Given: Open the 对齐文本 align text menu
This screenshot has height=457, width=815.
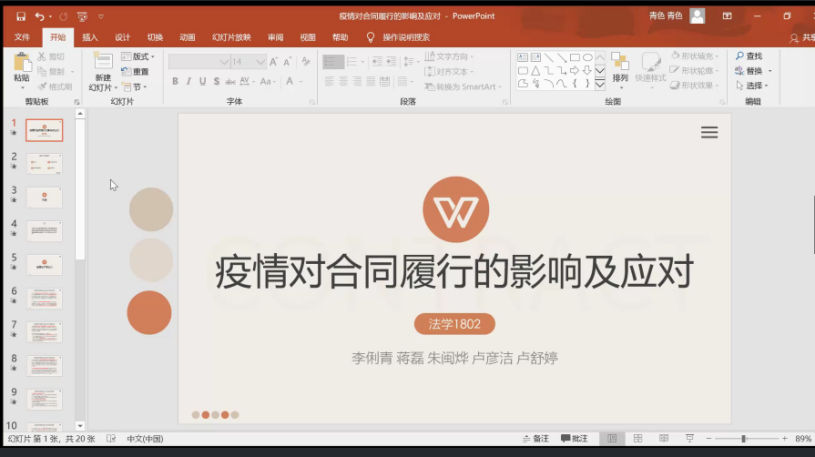Looking at the screenshot, I should pos(449,71).
